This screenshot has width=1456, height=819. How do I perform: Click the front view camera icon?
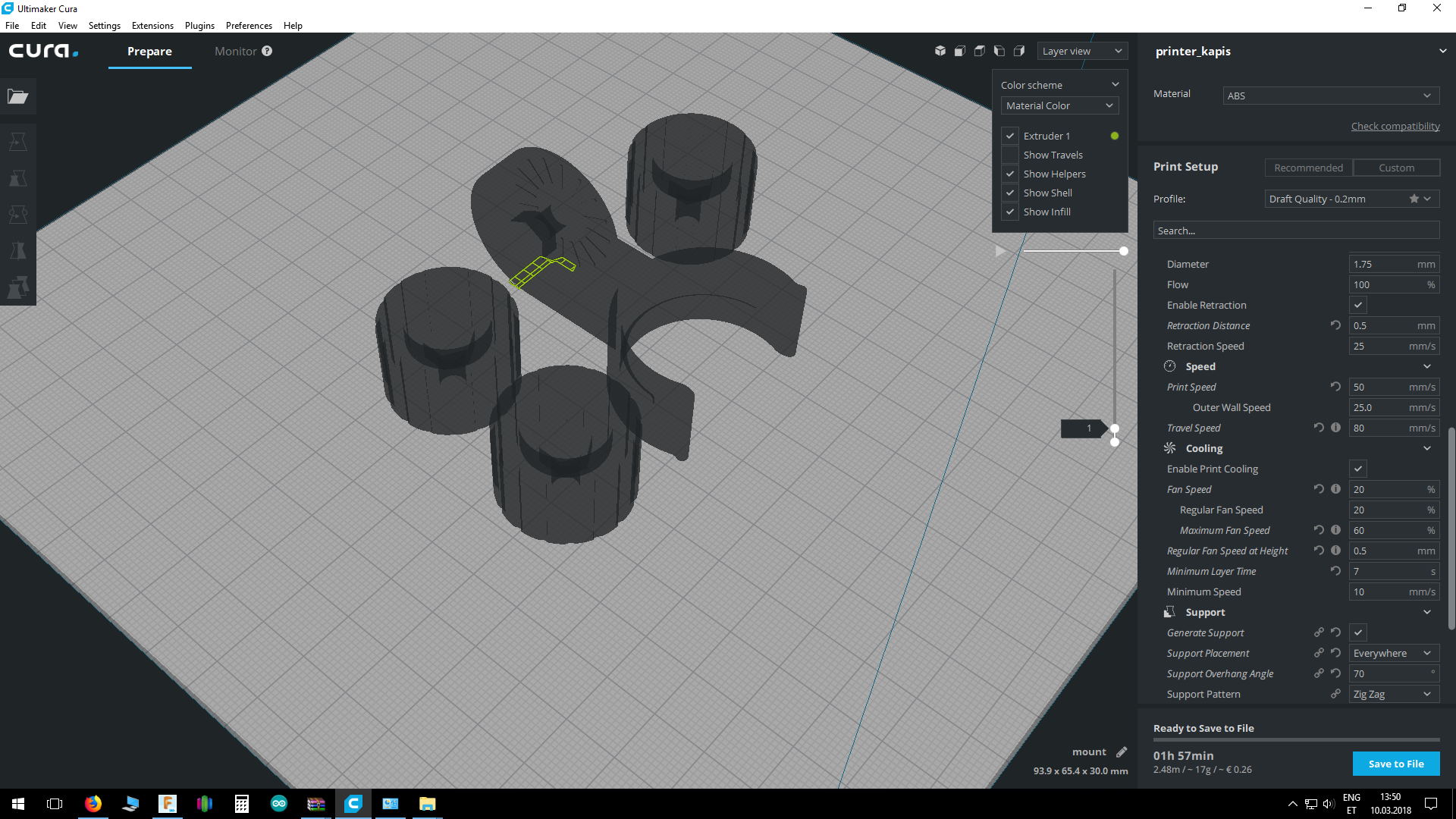(x=960, y=51)
